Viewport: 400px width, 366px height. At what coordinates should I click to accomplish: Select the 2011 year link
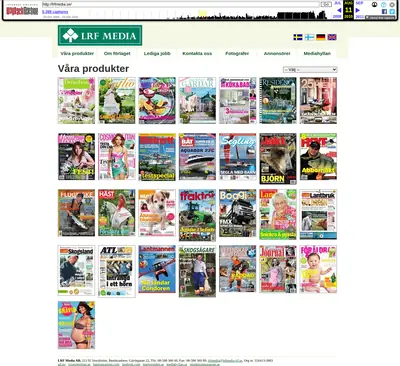359,16
